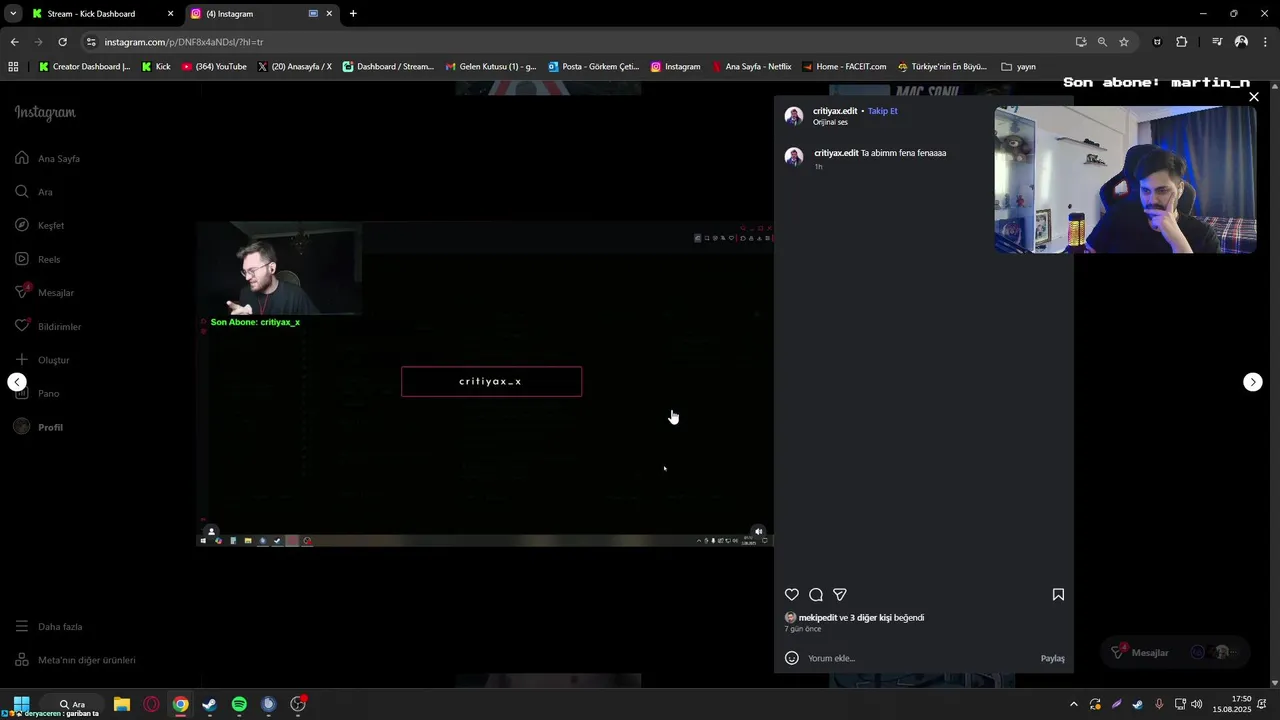The image size is (1280, 720).
Task: Open the (364) YouTube bookmark
Action: (x=214, y=67)
